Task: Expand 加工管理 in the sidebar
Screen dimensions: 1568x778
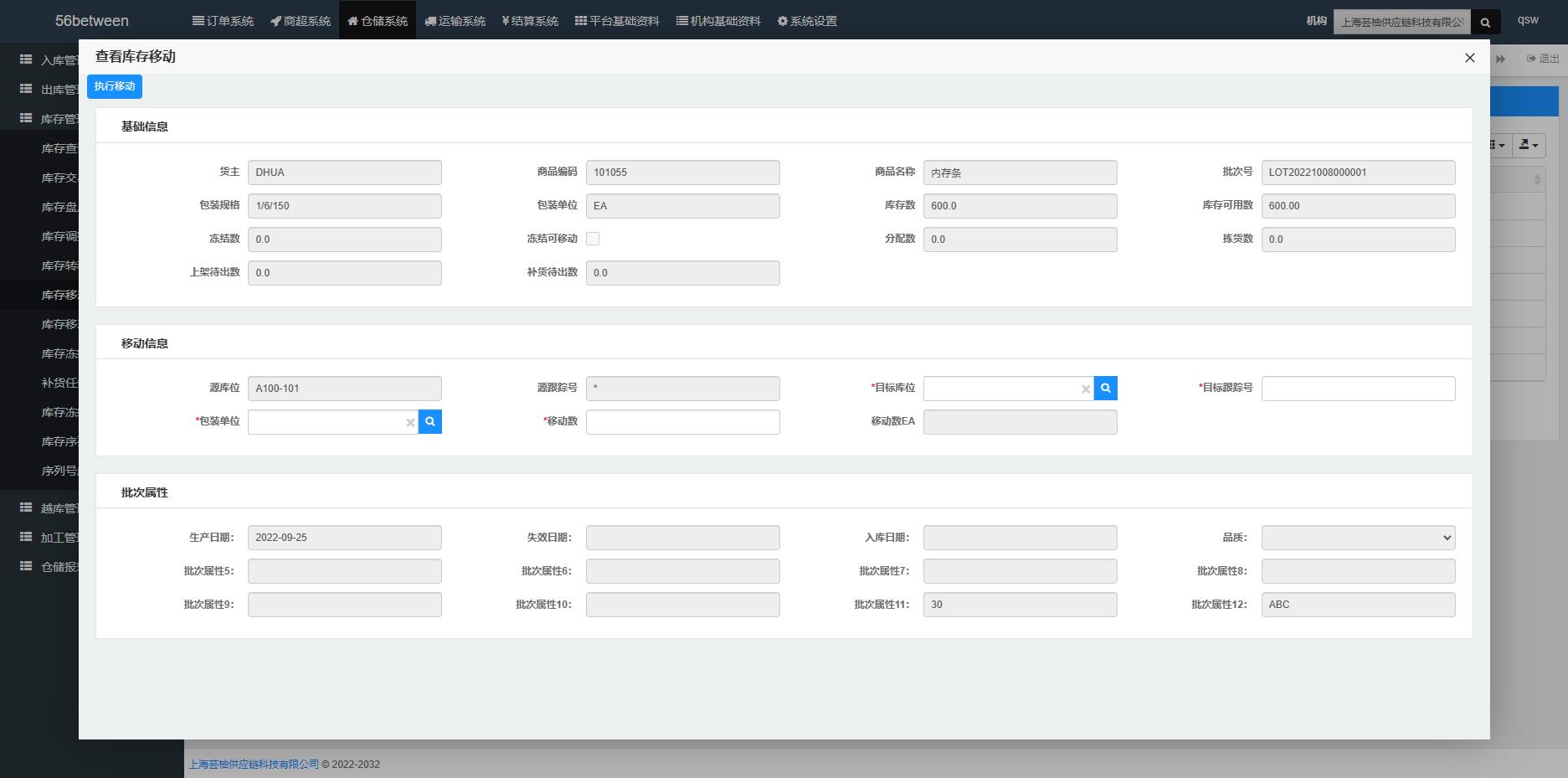Action: click(x=39, y=538)
